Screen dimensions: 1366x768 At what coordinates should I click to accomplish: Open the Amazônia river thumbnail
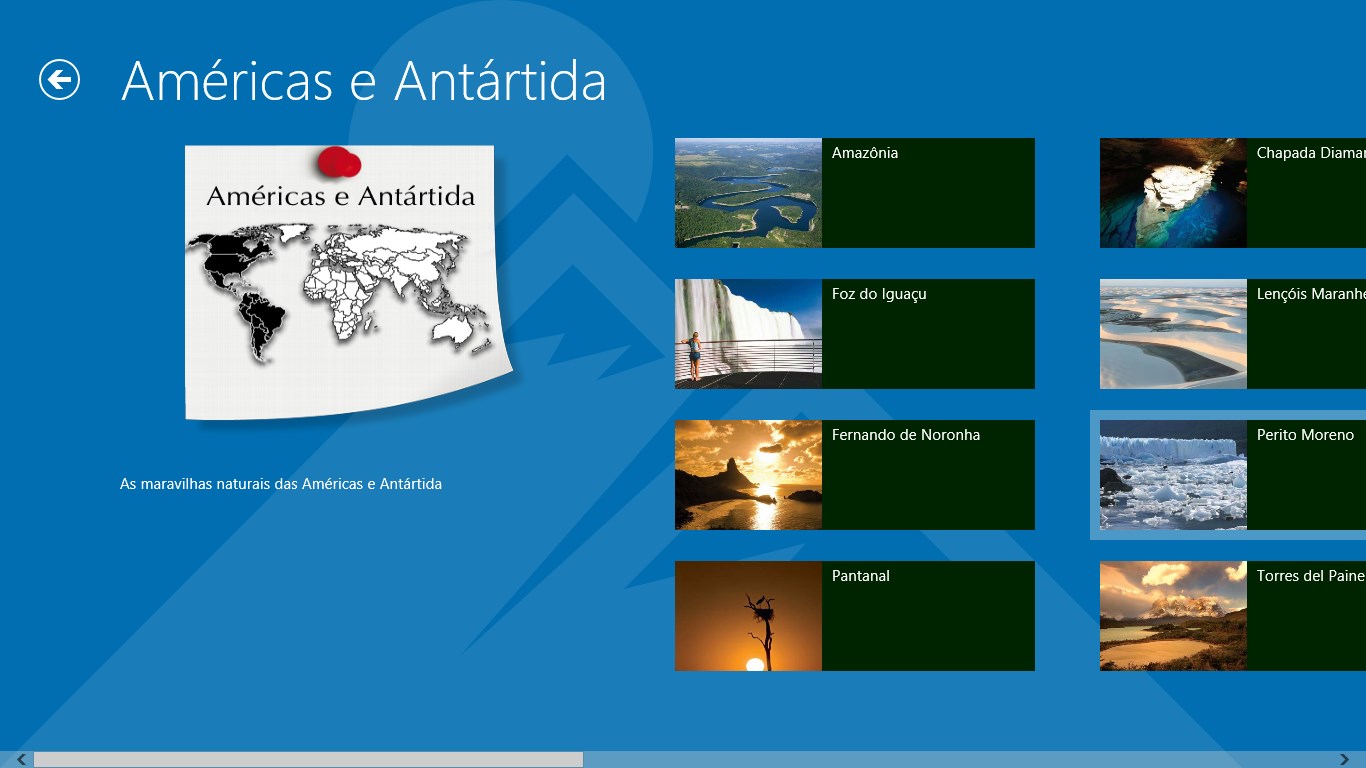(748, 193)
